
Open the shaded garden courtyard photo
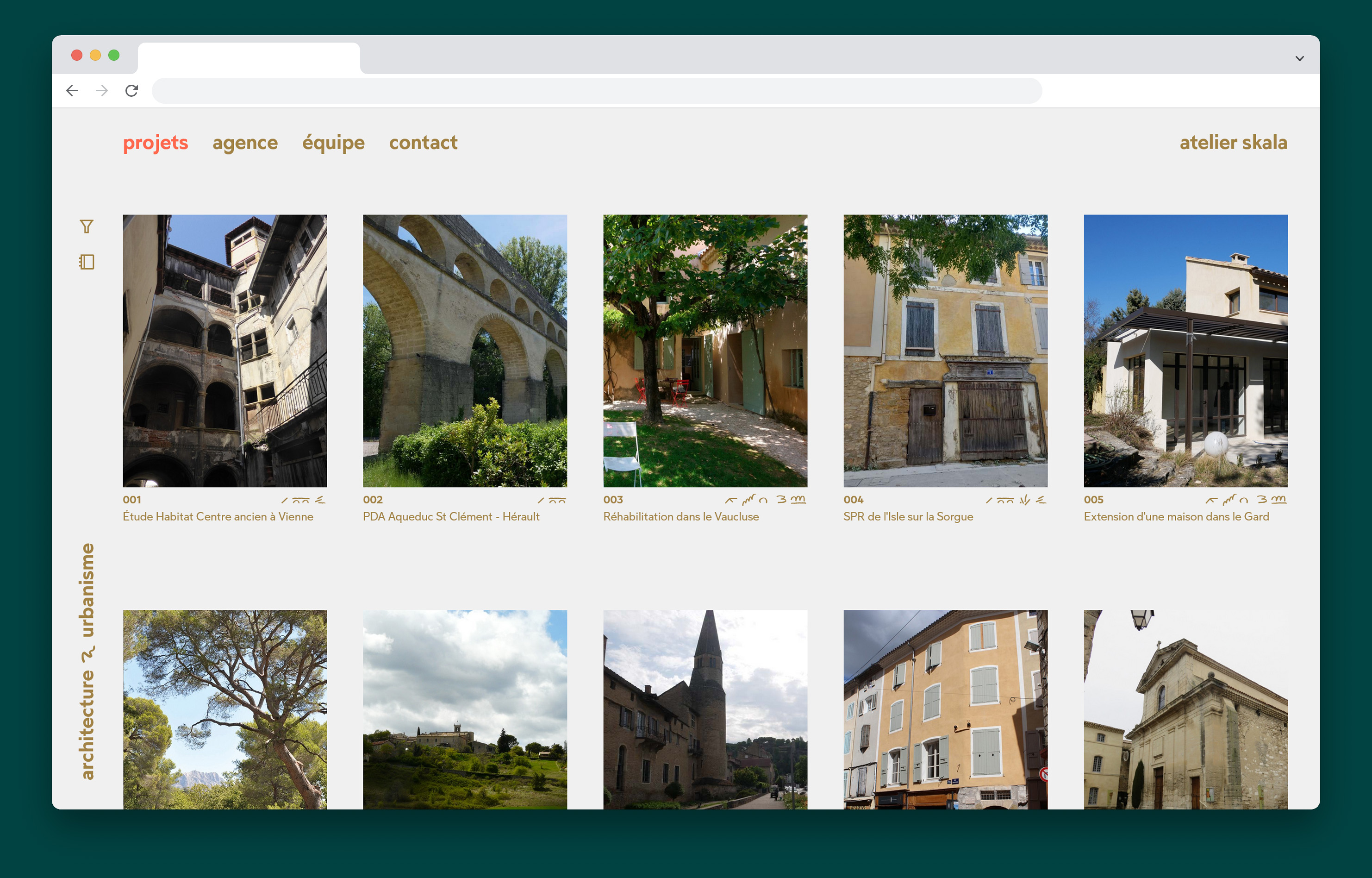(705, 351)
